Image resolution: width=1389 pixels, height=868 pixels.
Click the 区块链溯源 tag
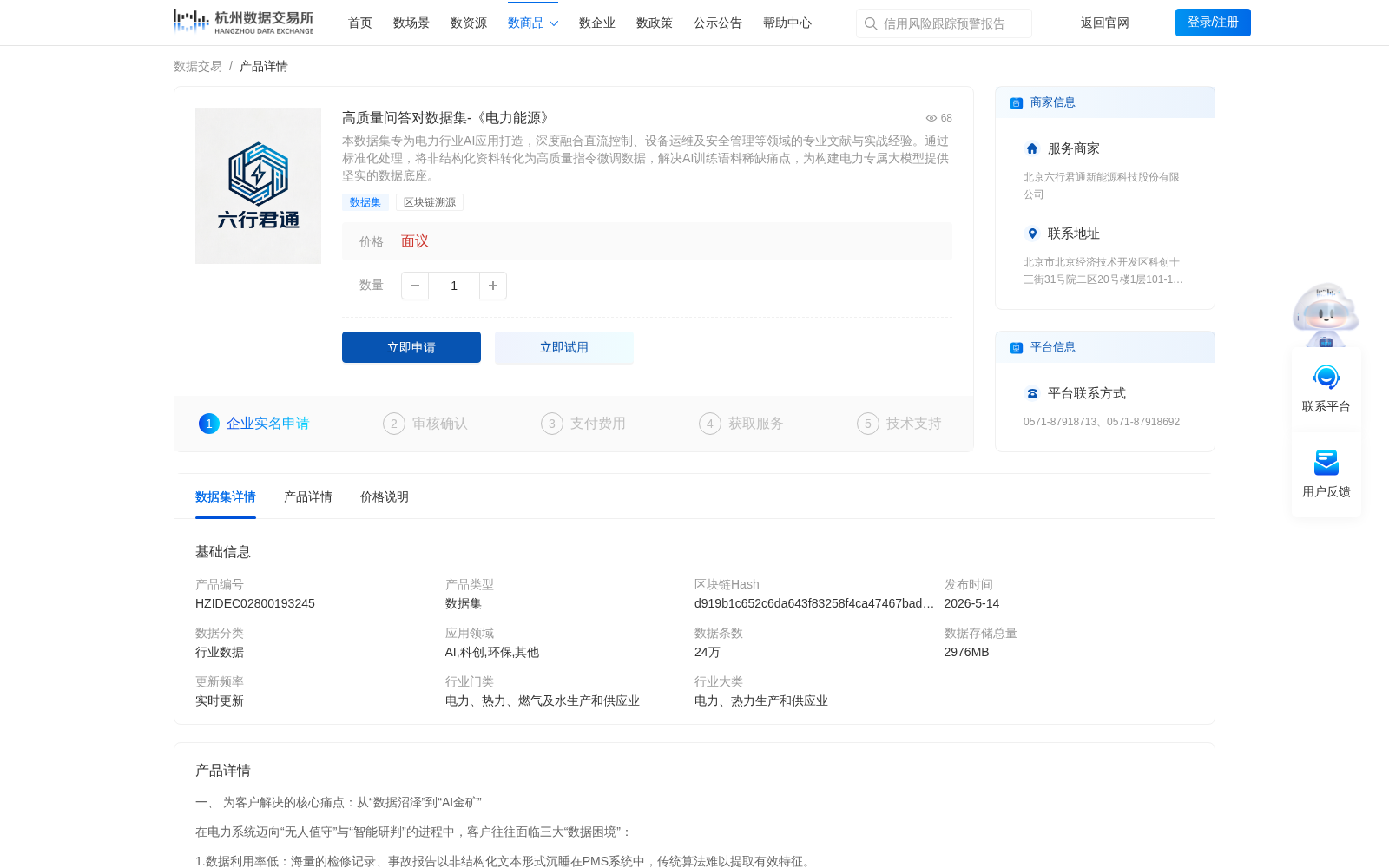point(430,202)
